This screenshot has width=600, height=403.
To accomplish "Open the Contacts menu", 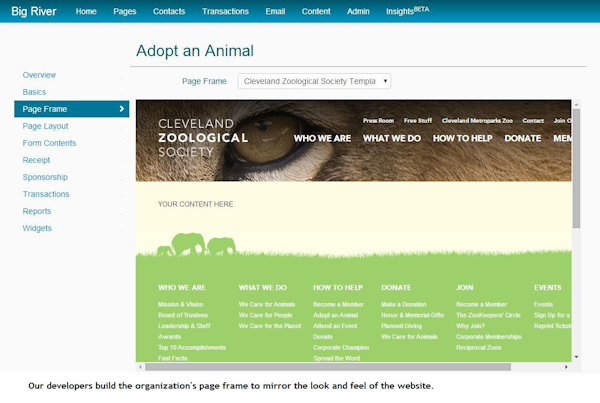I will tap(169, 11).
